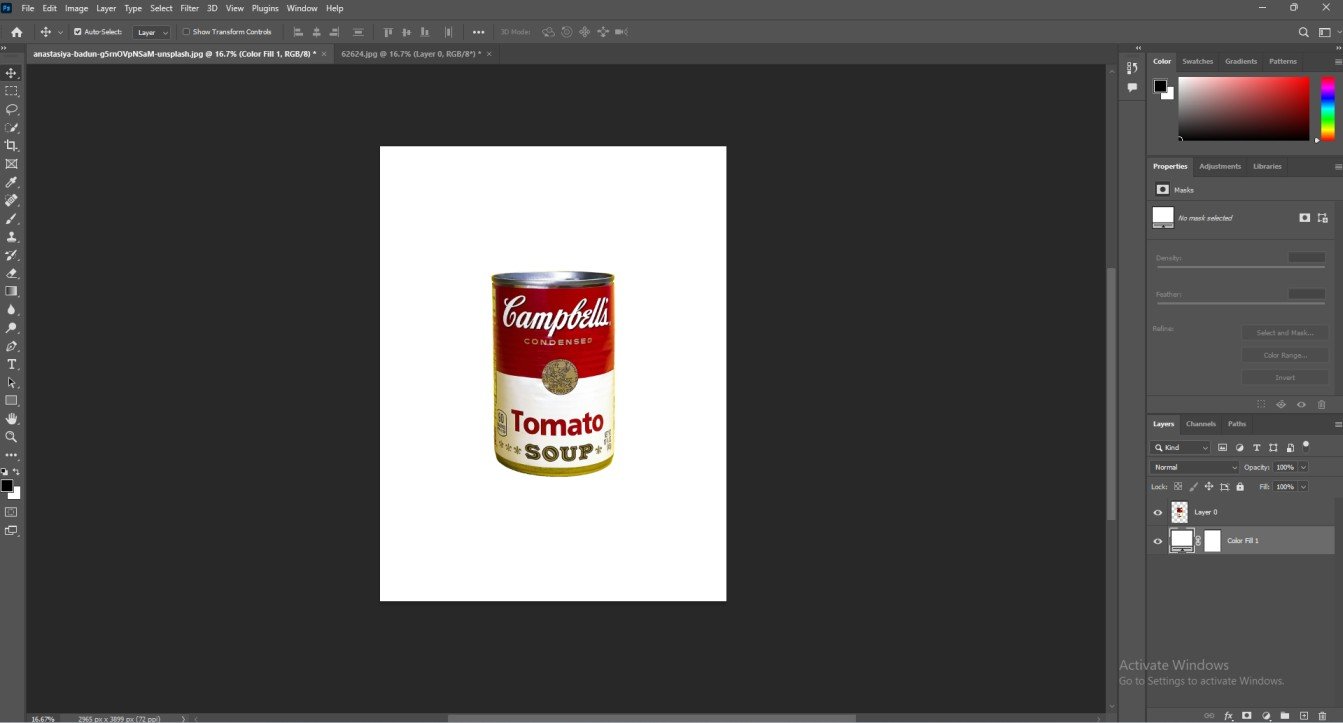Screen dimensions: 1343x723
Task: Toggle filter for type layers
Action: 1256,448
